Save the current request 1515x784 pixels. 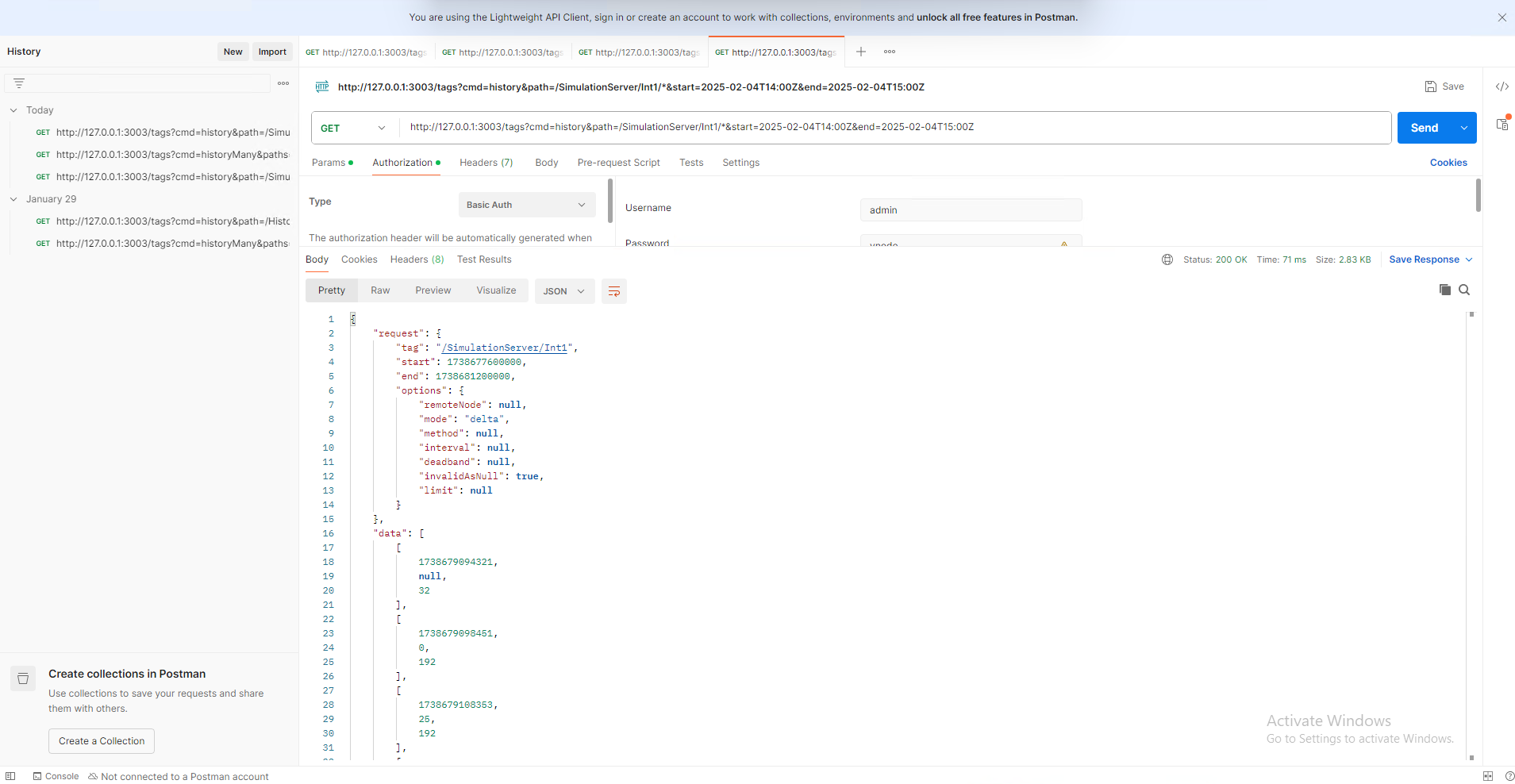pyautogui.click(x=1444, y=86)
